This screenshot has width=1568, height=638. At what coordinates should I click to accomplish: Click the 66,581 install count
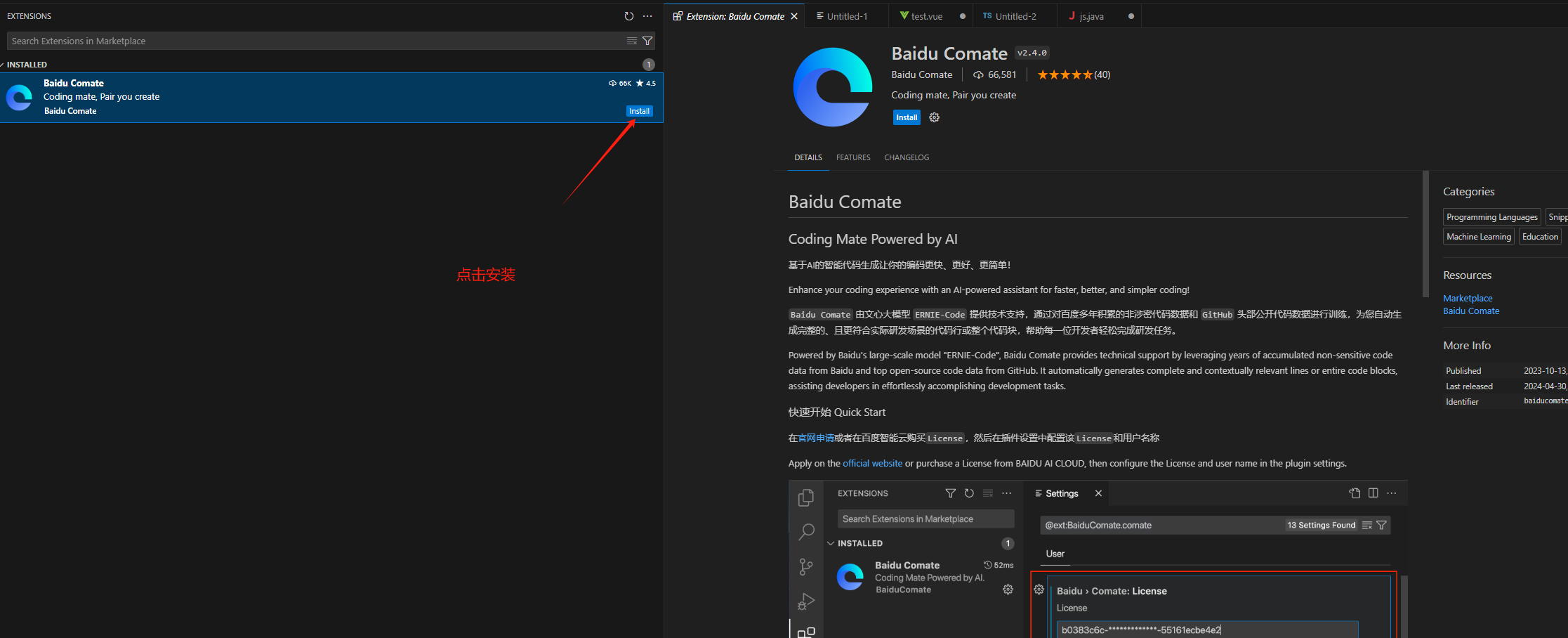click(x=994, y=74)
